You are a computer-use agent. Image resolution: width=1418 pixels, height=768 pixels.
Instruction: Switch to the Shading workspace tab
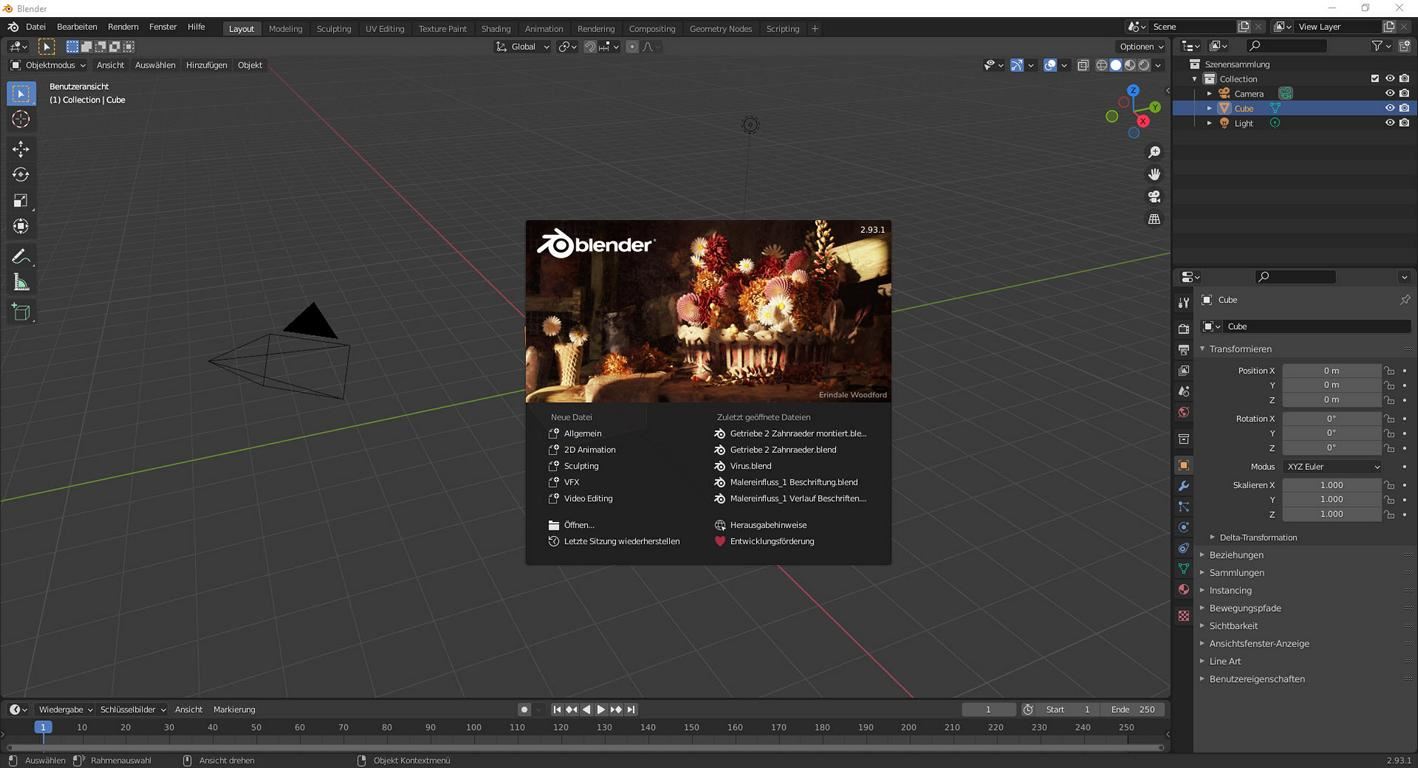pos(495,29)
